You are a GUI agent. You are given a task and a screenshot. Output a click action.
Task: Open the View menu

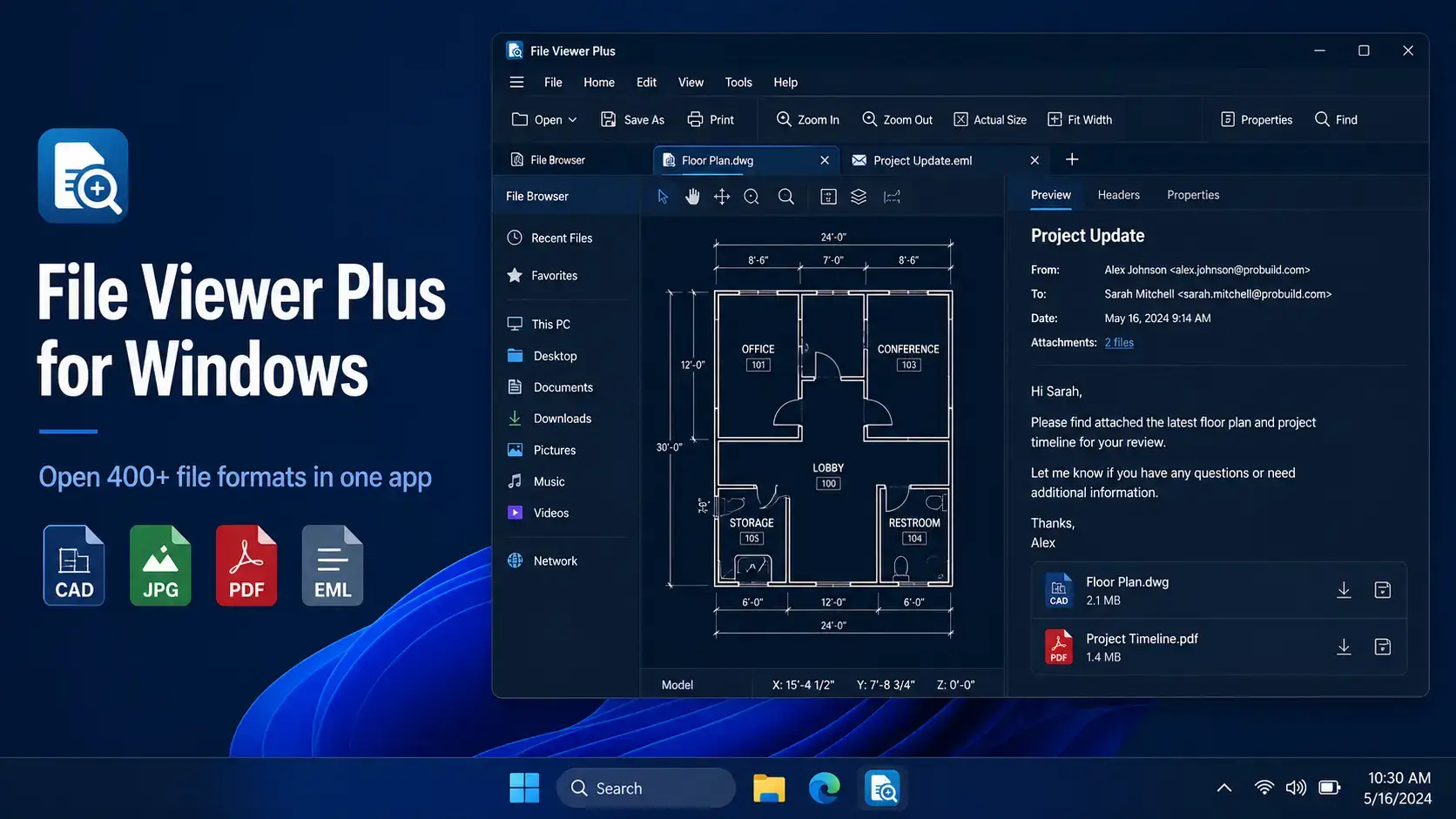(691, 82)
